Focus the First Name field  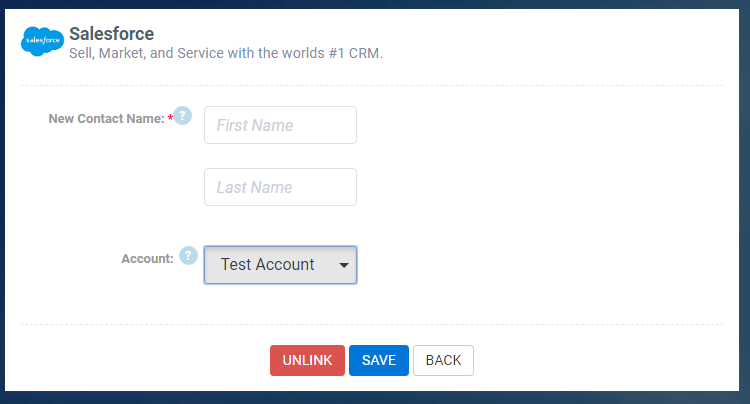coord(280,125)
